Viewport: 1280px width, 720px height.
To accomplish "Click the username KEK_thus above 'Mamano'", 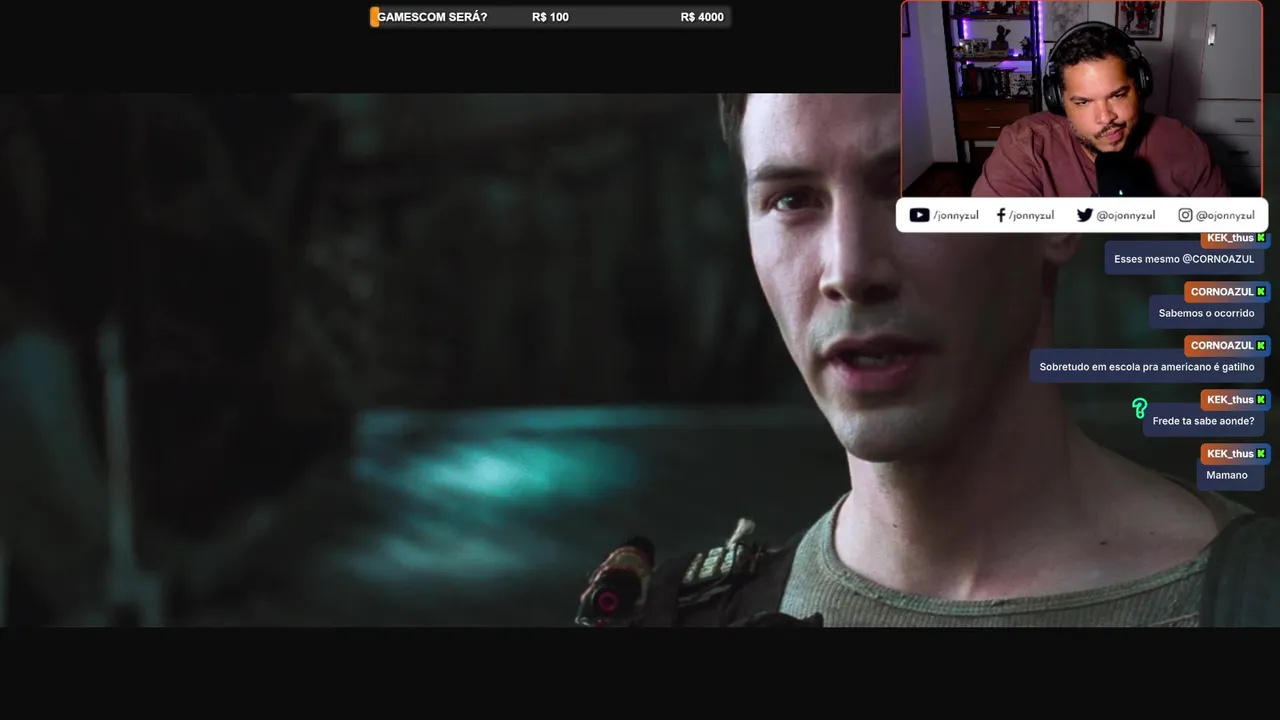I will pyautogui.click(x=1230, y=454).
